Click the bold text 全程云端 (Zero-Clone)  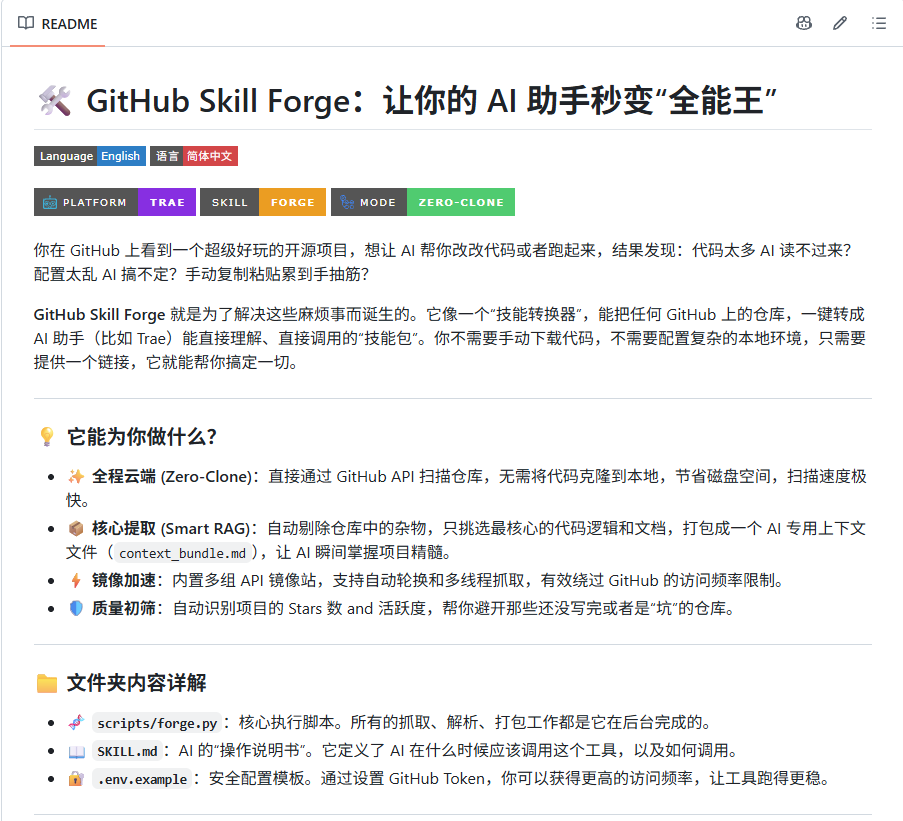172,477
